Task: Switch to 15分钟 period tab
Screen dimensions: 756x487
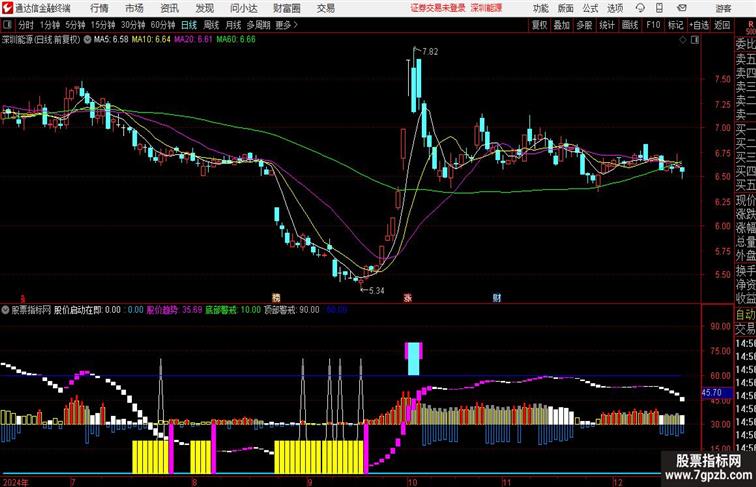Action: pos(103,25)
